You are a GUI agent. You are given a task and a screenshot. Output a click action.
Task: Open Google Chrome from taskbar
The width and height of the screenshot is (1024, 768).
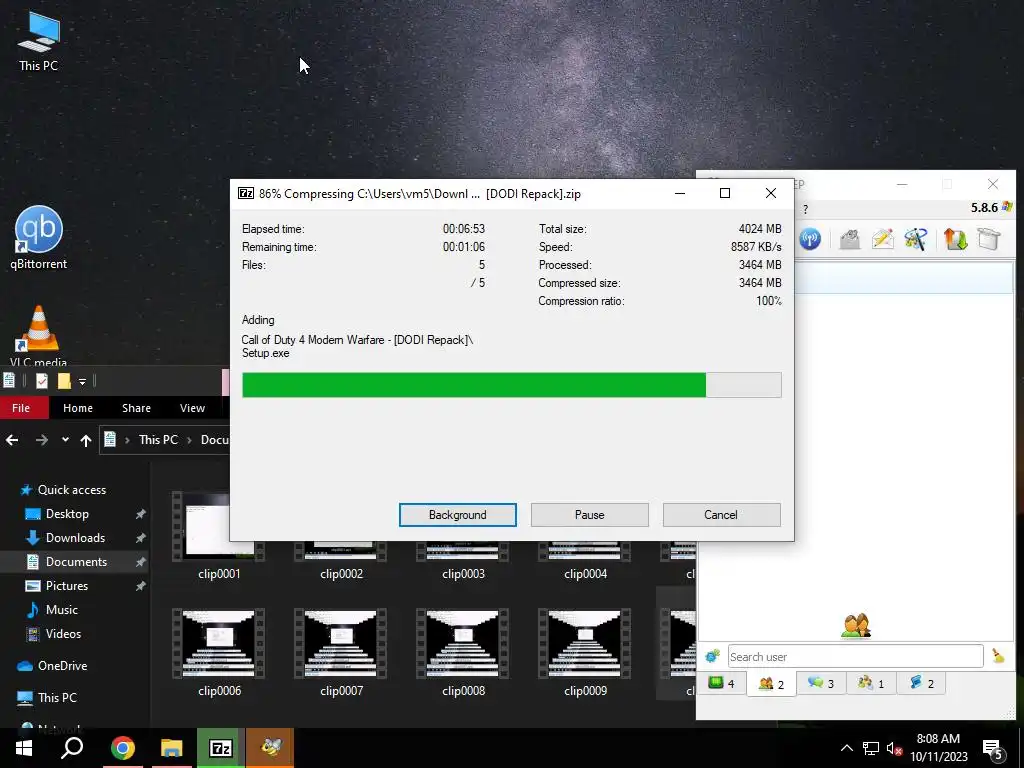[123, 748]
